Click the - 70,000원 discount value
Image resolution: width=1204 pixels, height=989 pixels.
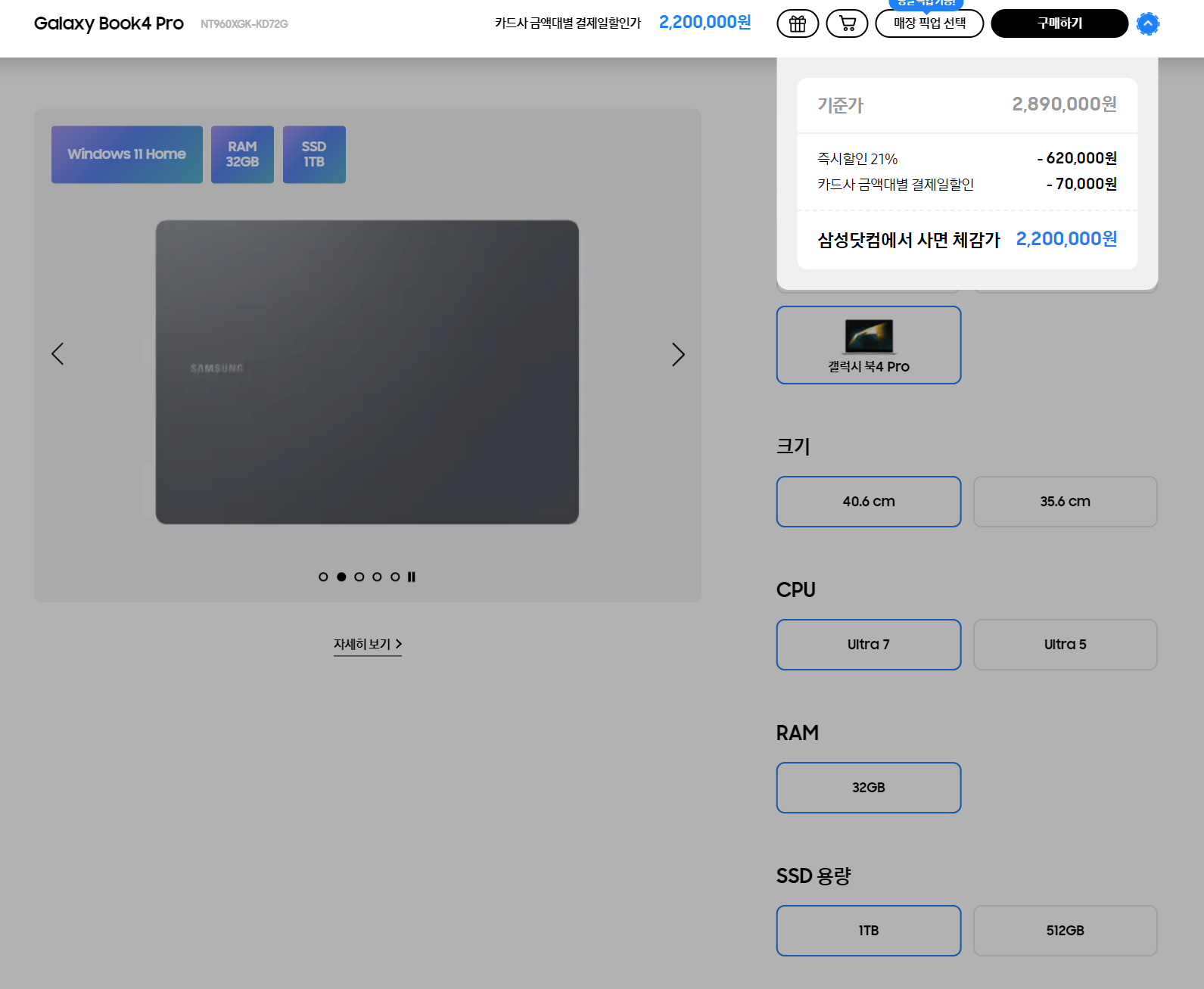[x=1081, y=184]
